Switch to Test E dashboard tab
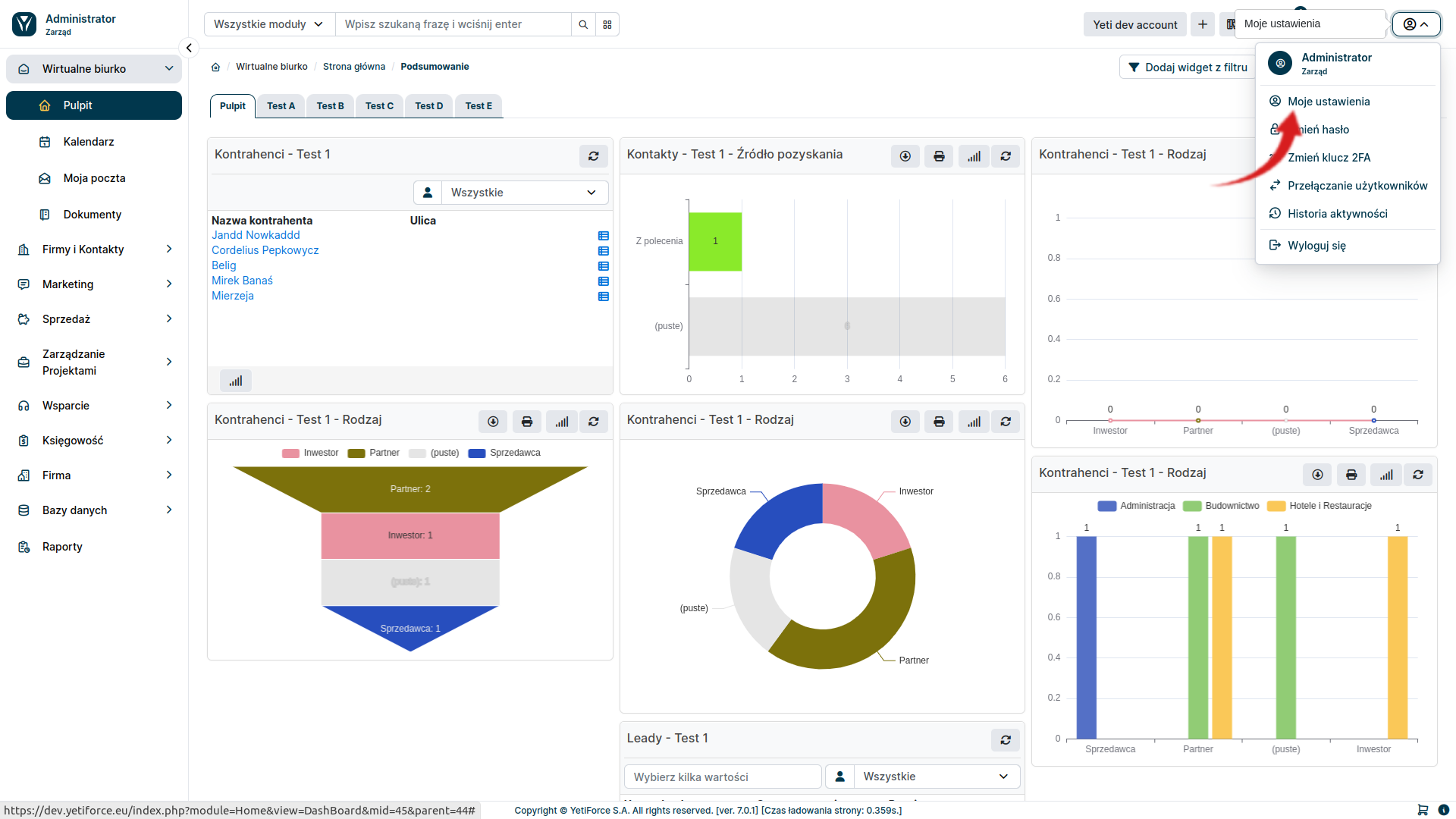 coord(479,106)
